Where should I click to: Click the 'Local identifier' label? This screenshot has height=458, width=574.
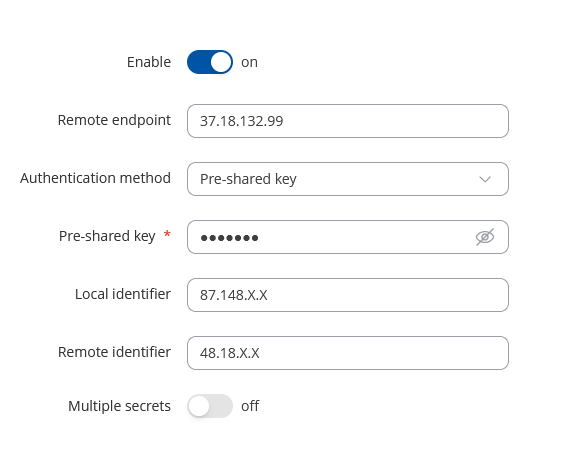123,294
